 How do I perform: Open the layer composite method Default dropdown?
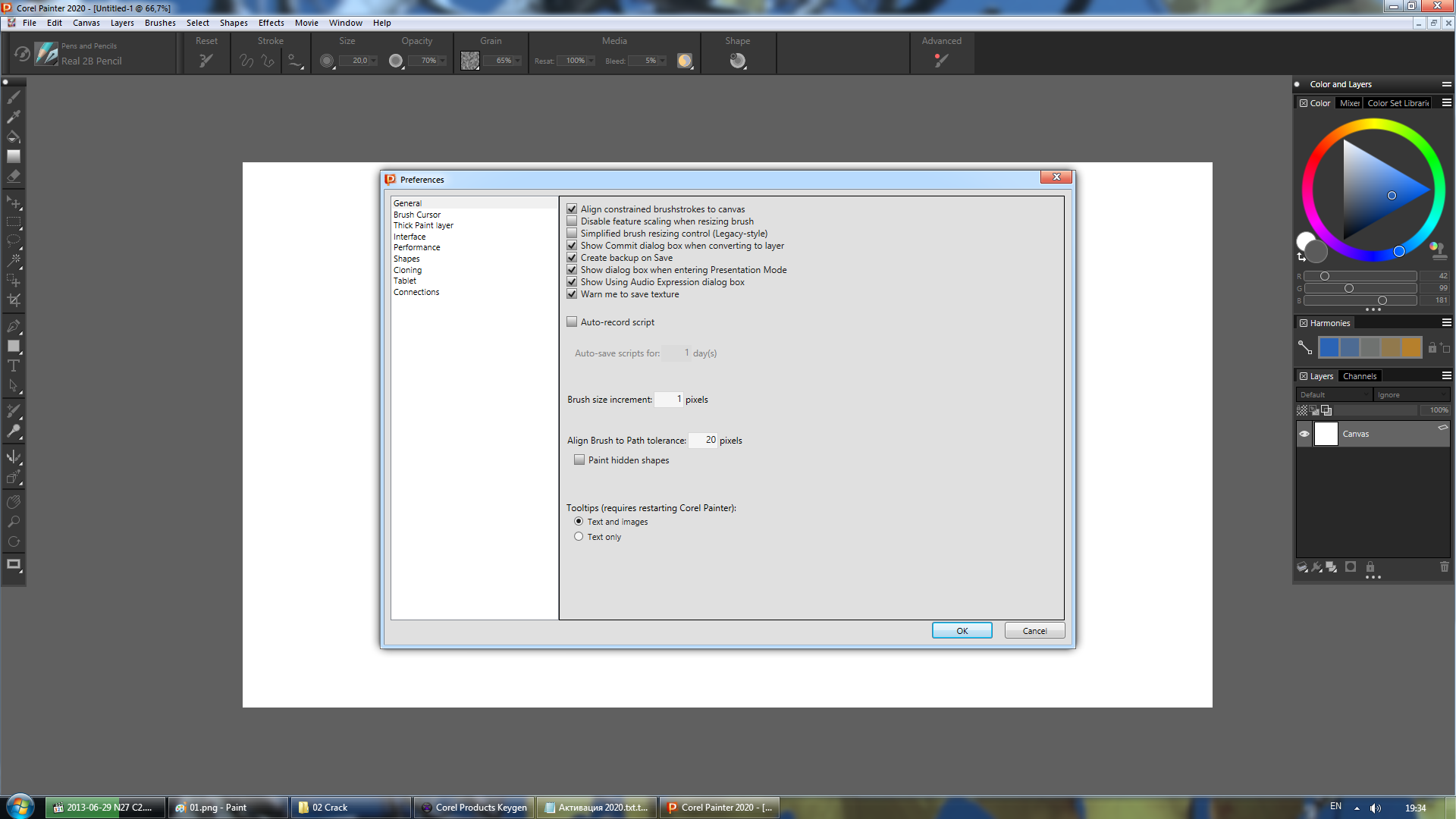[1334, 395]
